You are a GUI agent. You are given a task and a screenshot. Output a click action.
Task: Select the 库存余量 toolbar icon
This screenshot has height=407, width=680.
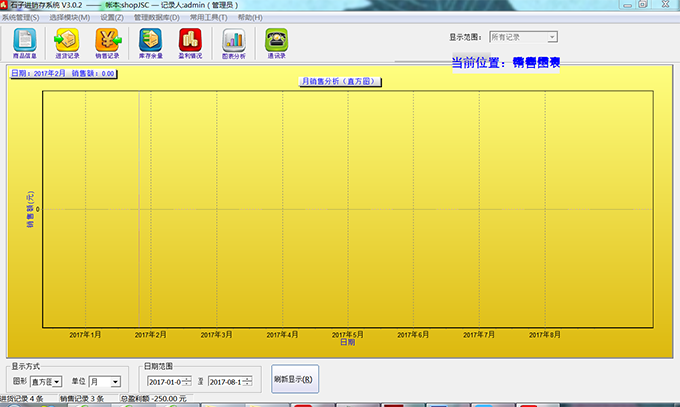[x=149, y=42]
